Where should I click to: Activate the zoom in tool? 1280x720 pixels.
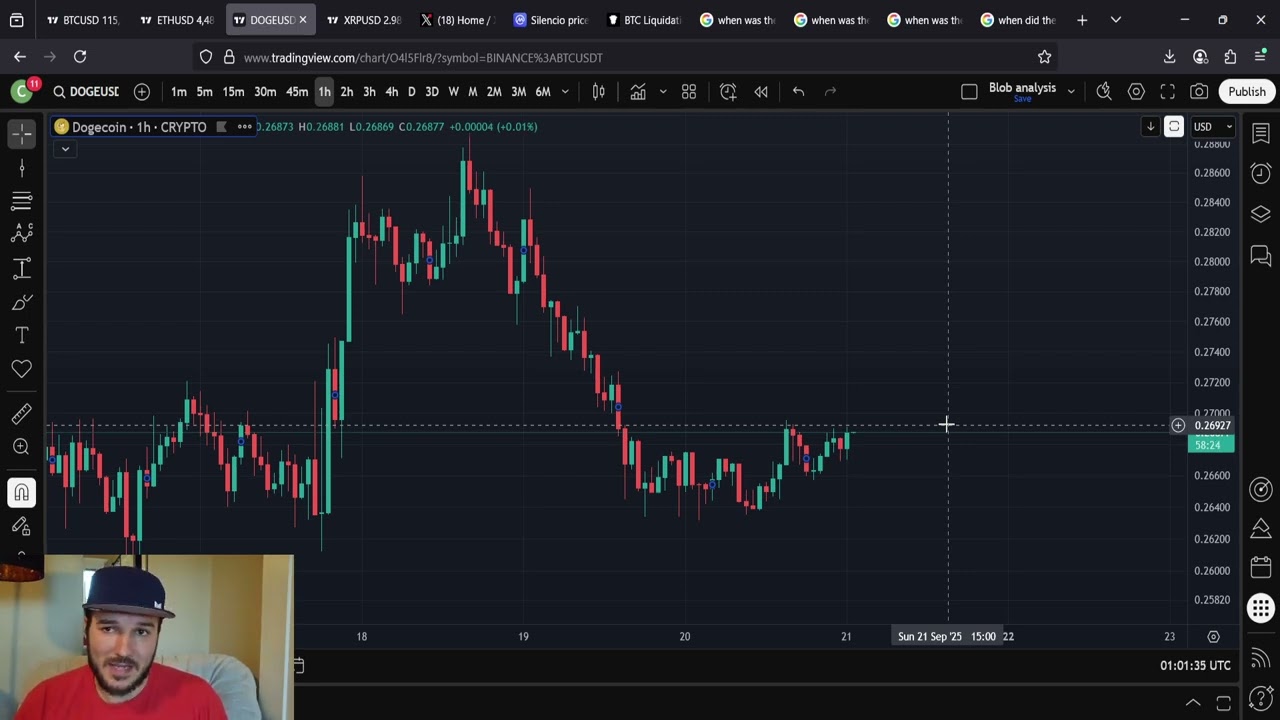[21, 447]
